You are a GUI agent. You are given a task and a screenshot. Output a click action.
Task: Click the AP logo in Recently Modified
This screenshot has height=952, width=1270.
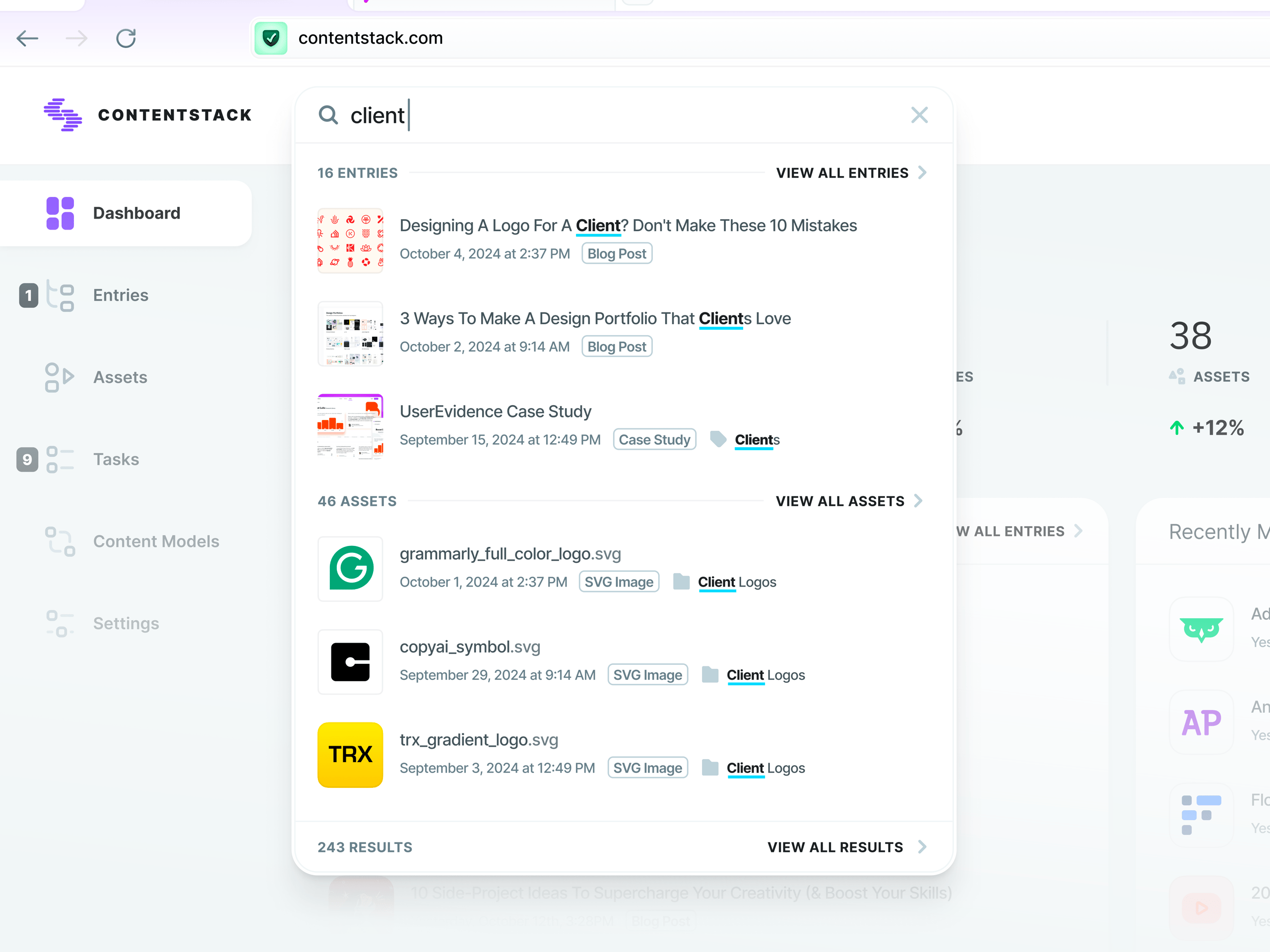[x=1201, y=722]
